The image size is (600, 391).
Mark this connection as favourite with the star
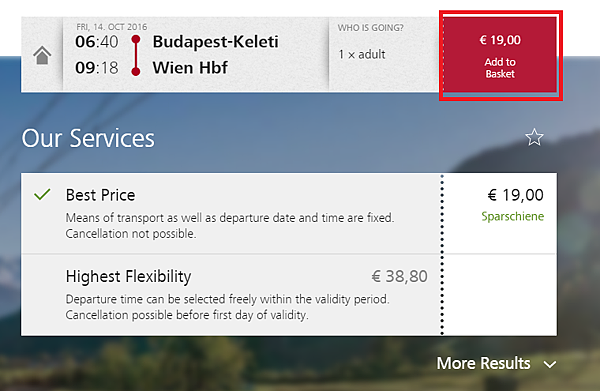pyautogui.click(x=534, y=137)
